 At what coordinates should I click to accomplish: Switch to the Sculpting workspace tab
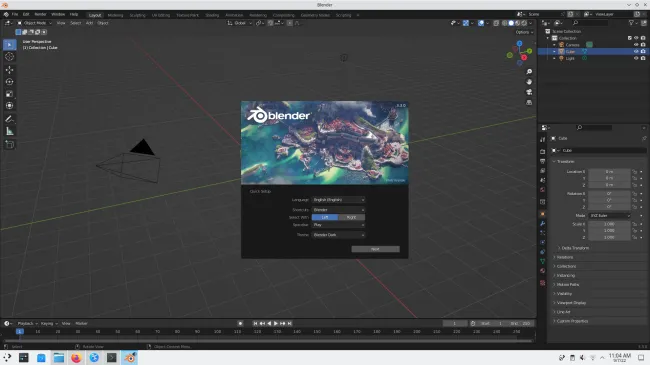(138, 15)
